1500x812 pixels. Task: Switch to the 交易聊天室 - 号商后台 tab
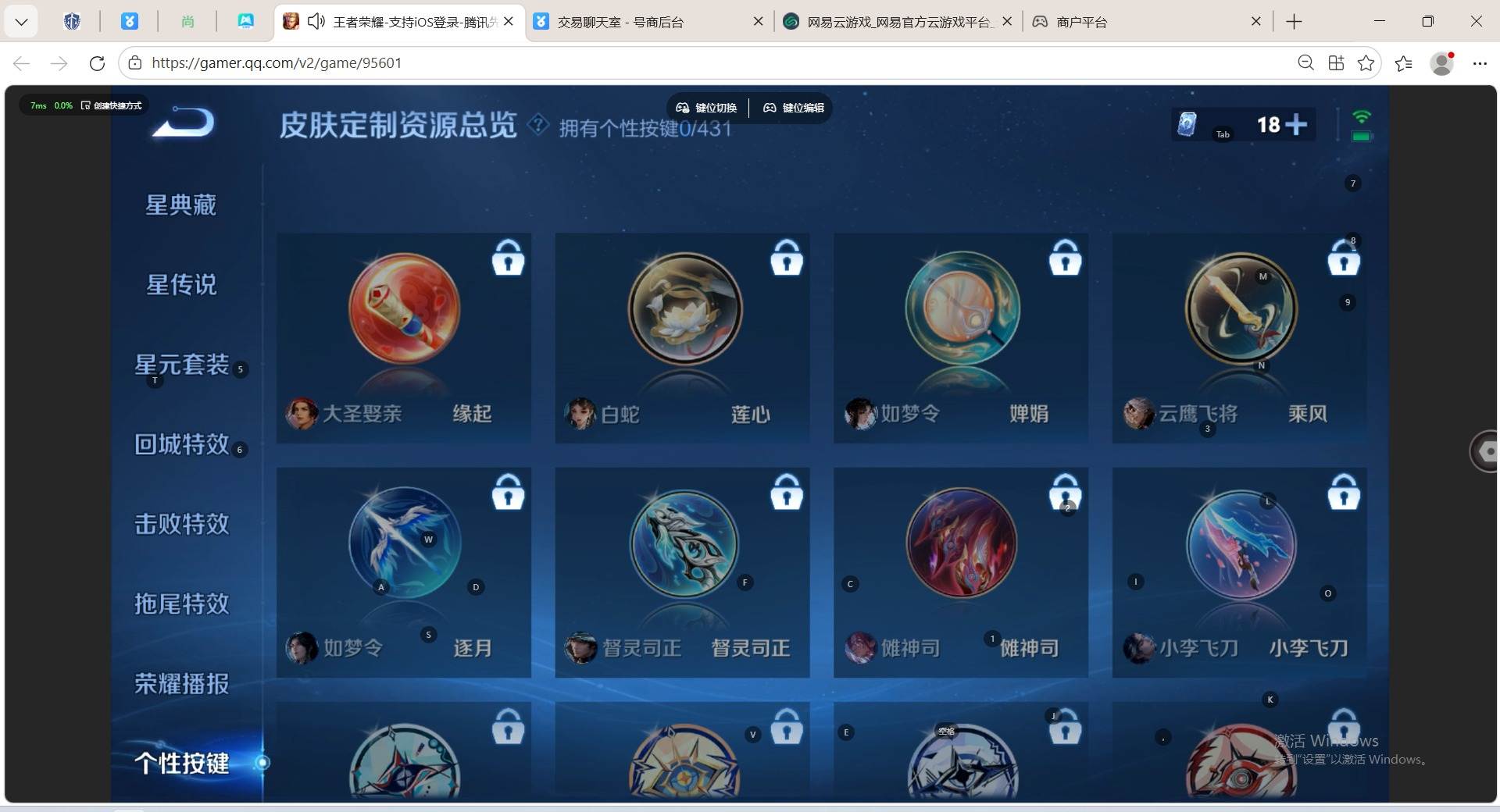(x=648, y=22)
